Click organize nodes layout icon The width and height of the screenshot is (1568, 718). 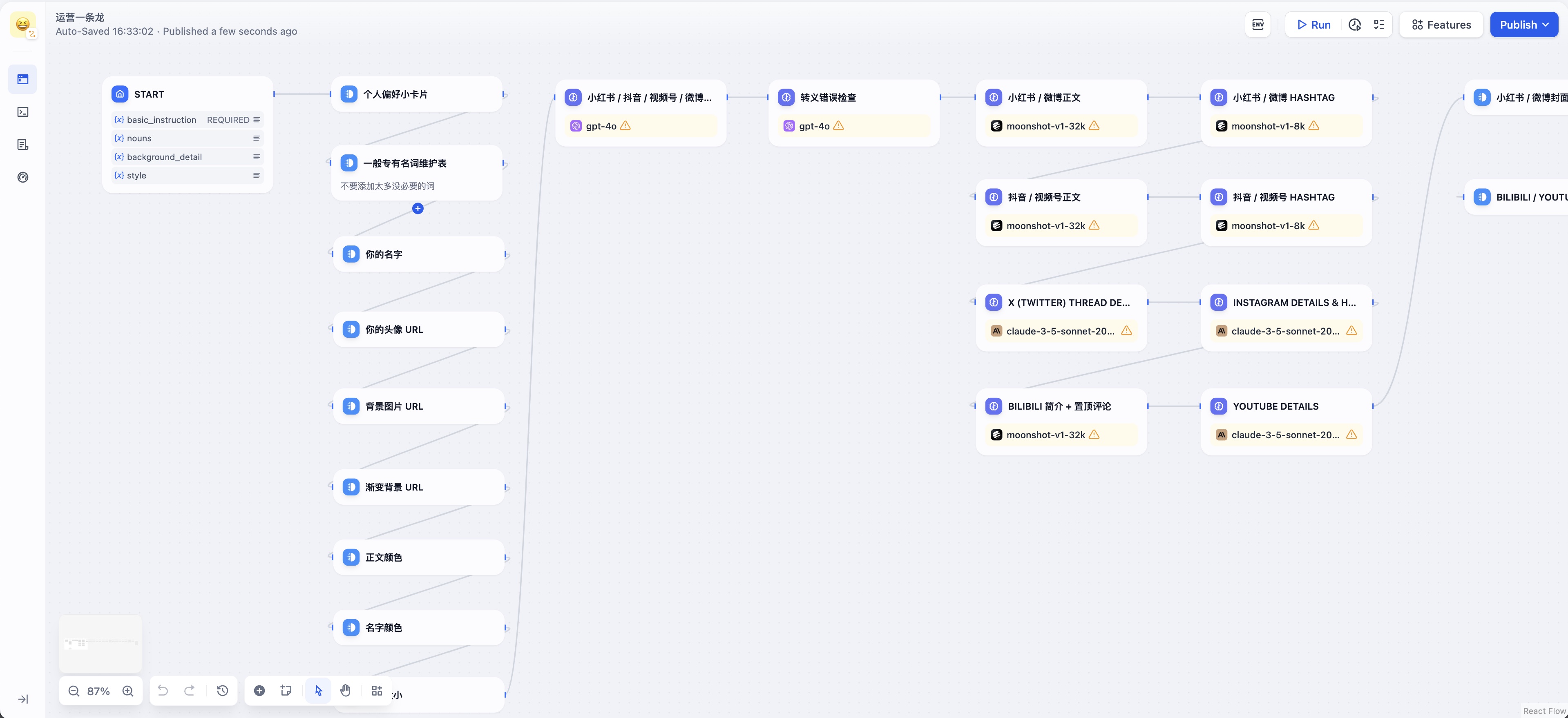point(377,691)
